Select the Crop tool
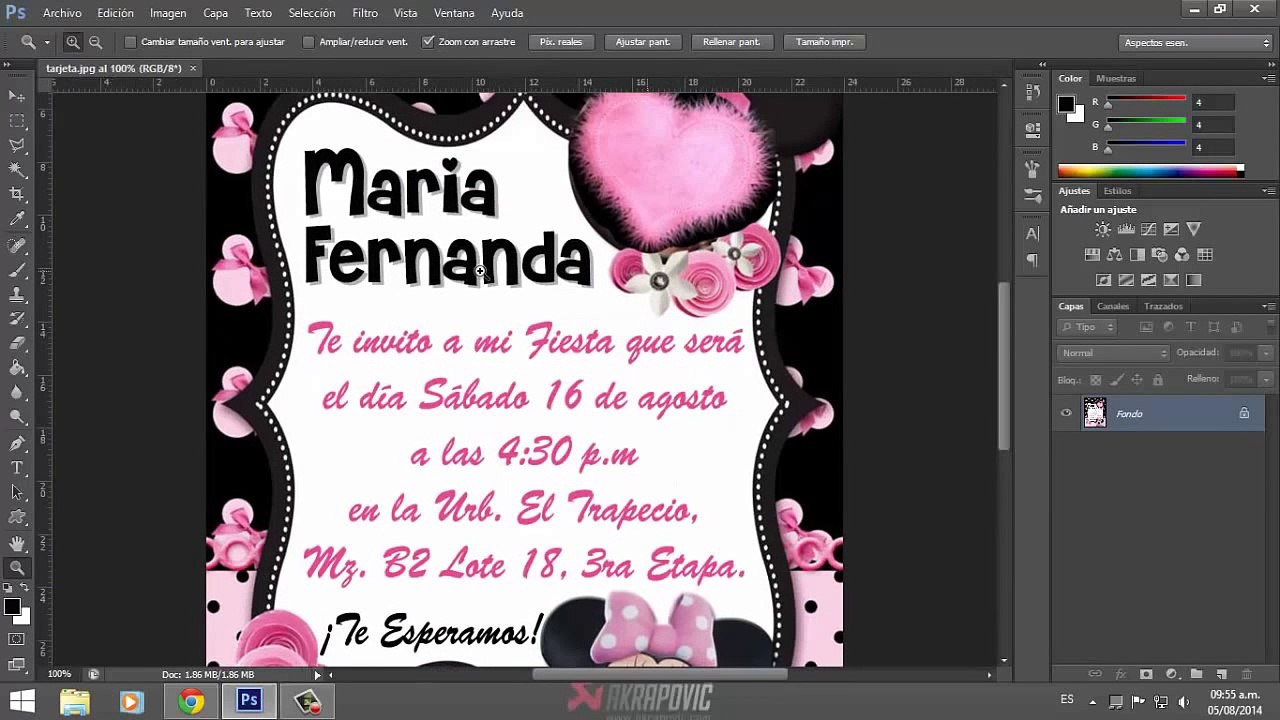 pyautogui.click(x=17, y=194)
